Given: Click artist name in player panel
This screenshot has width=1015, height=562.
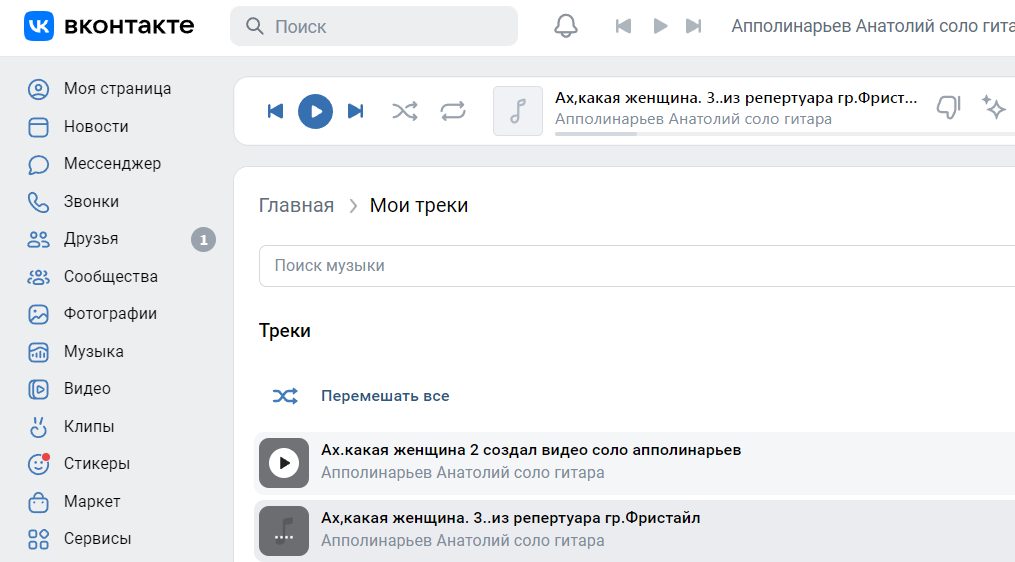Looking at the screenshot, I should [x=693, y=119].
